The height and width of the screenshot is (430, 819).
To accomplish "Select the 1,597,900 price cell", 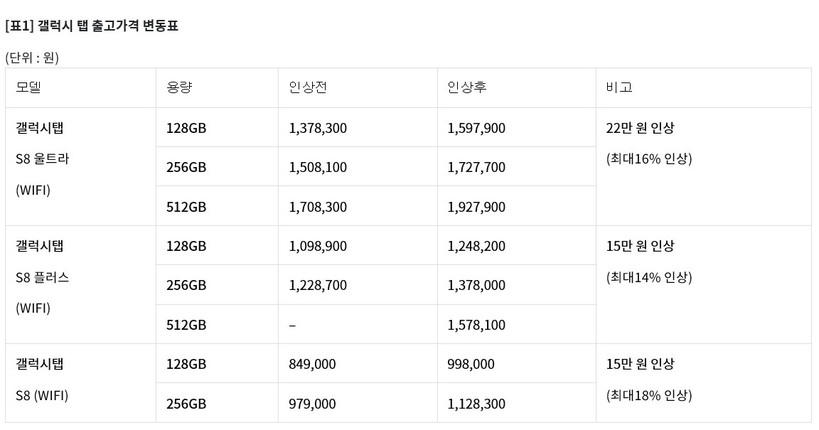I will click(476, 128).
